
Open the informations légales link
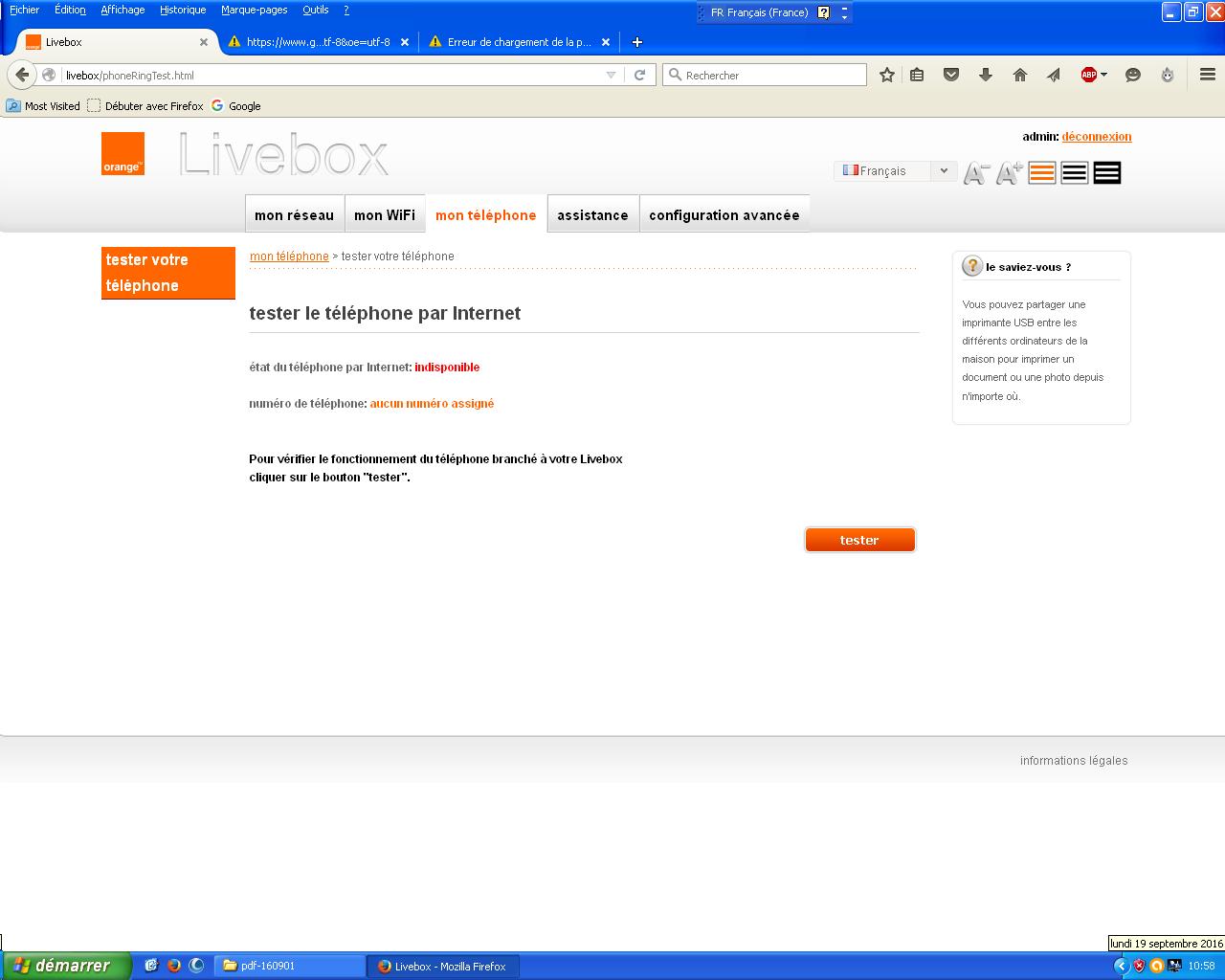1074,761
